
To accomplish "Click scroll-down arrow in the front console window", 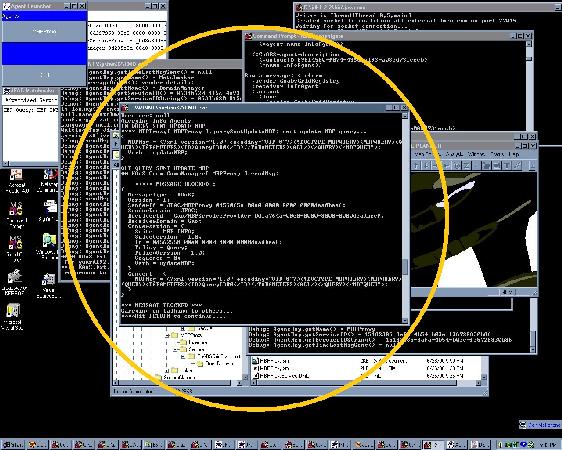I will tap(405, 320).
